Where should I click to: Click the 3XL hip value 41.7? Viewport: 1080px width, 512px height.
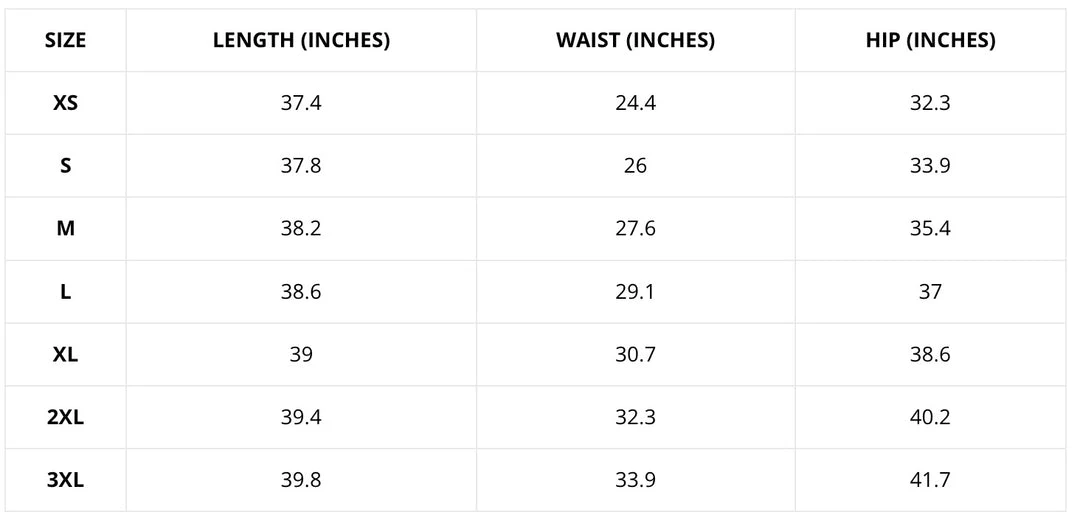[930, 481]
